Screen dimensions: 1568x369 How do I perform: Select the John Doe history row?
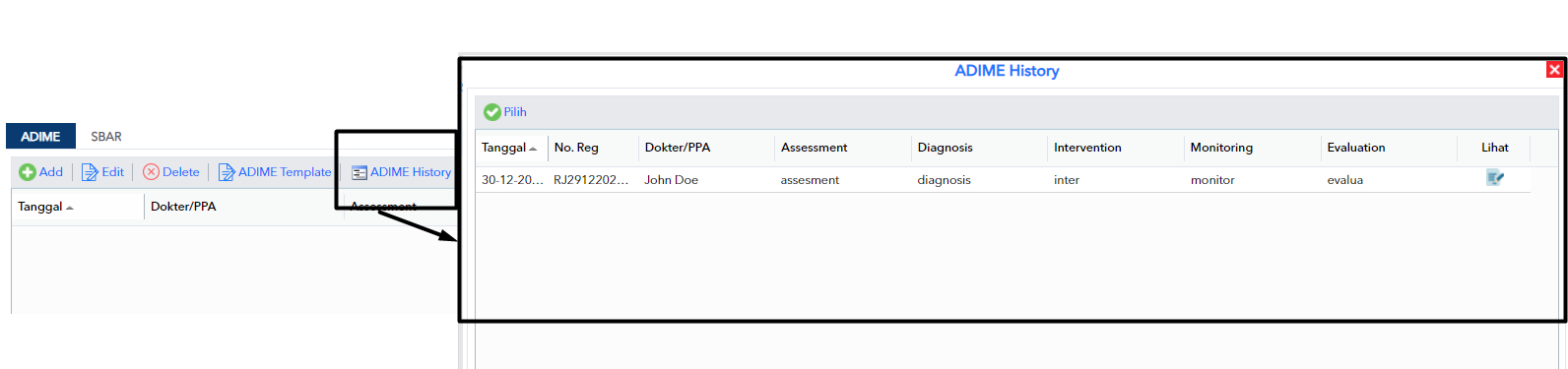(x=1003, y=180)
